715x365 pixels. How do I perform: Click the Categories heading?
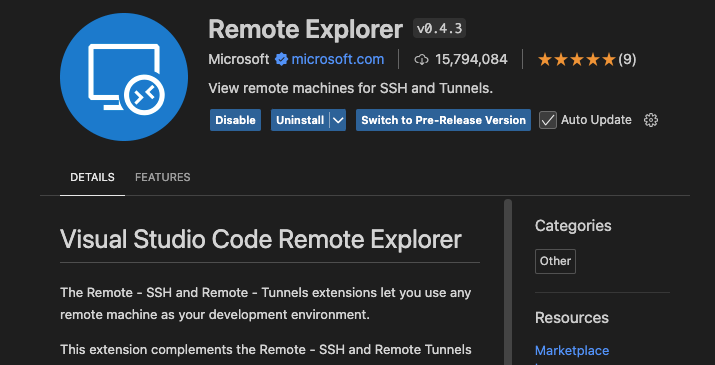pos(573,225)
